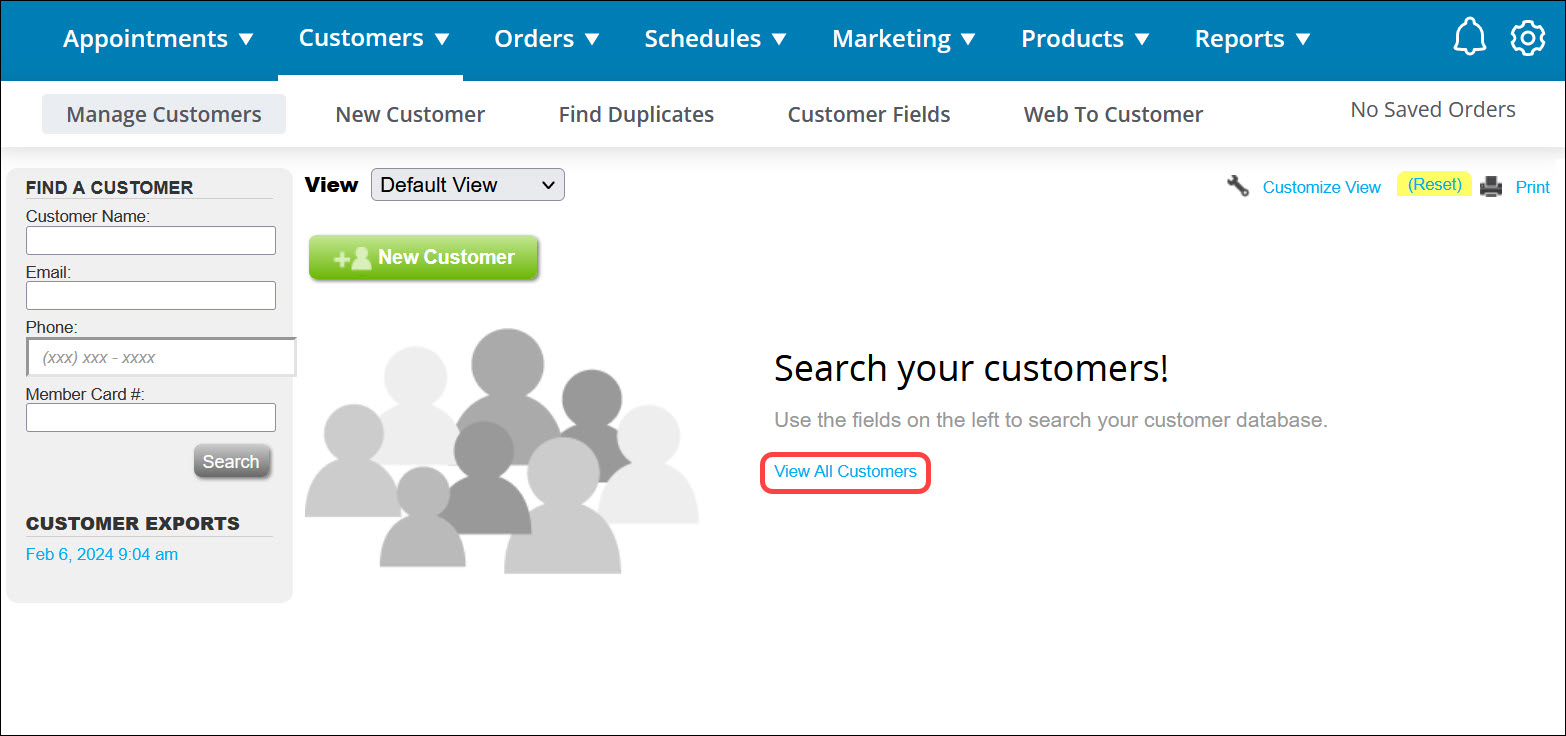
Task: Open the Customer Fields tab
Action: [868, 114]
